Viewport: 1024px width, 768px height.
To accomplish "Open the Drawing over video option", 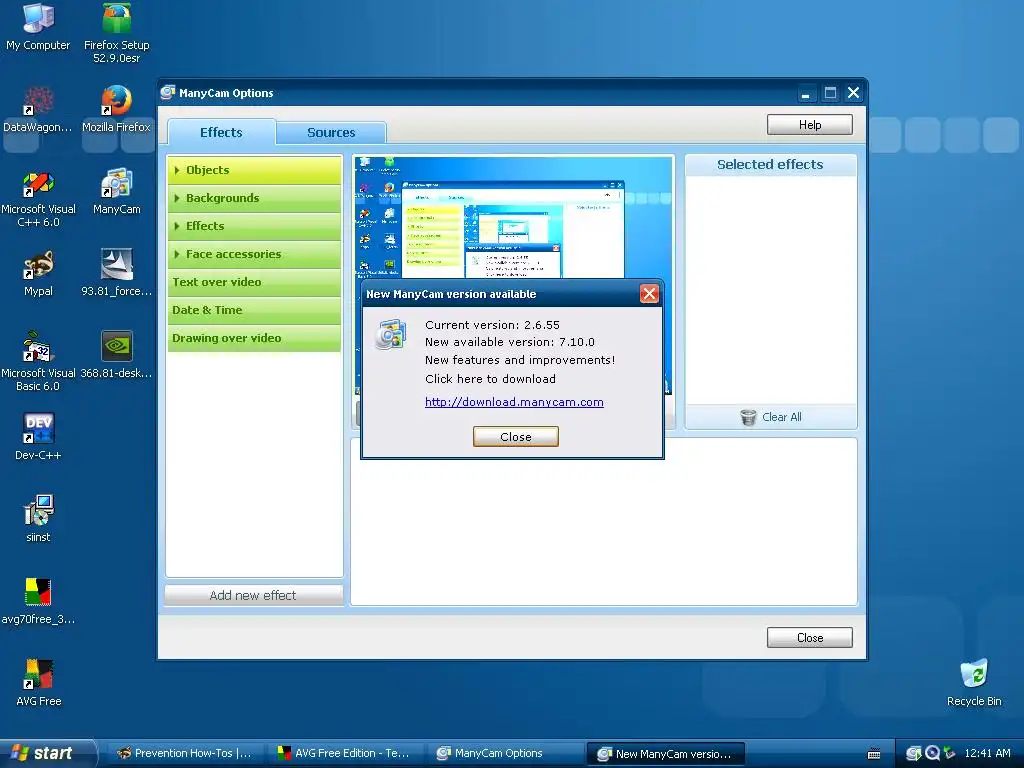I will 254,338.
